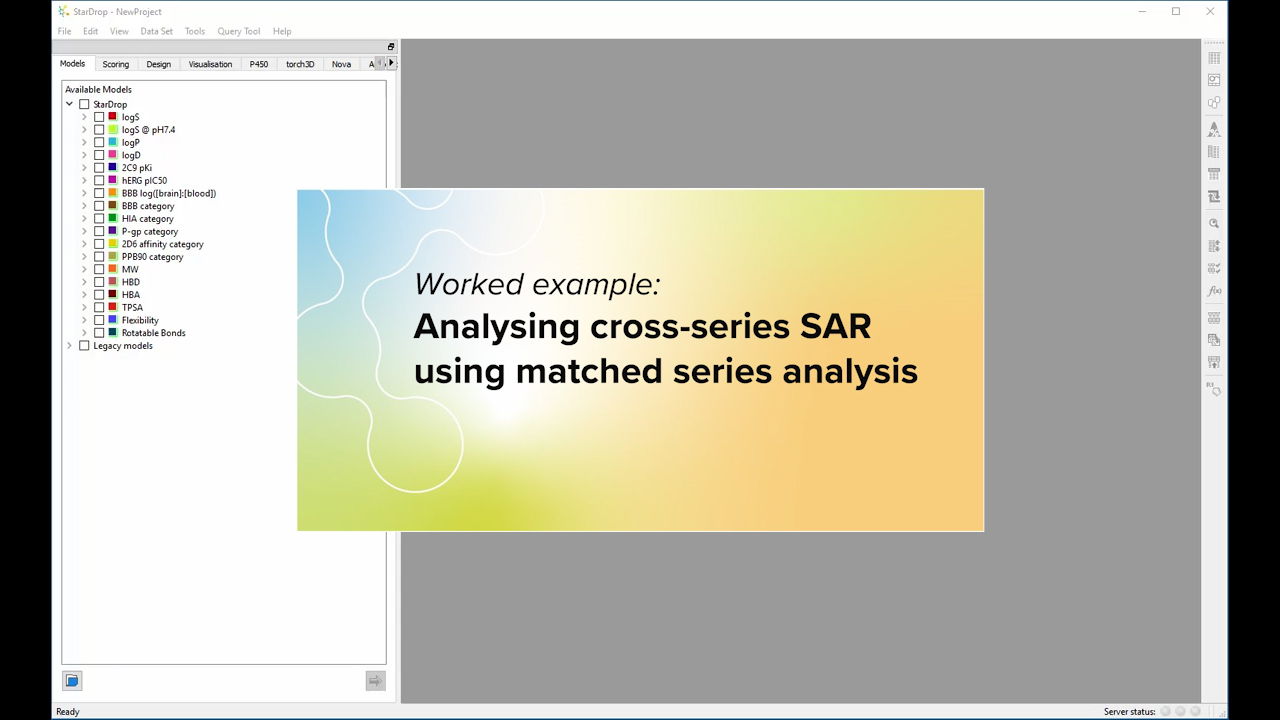The height and width of the screenshot is (720, 1280).
Task: Tick the Legacy models checkbox
Action: (84, 345)
